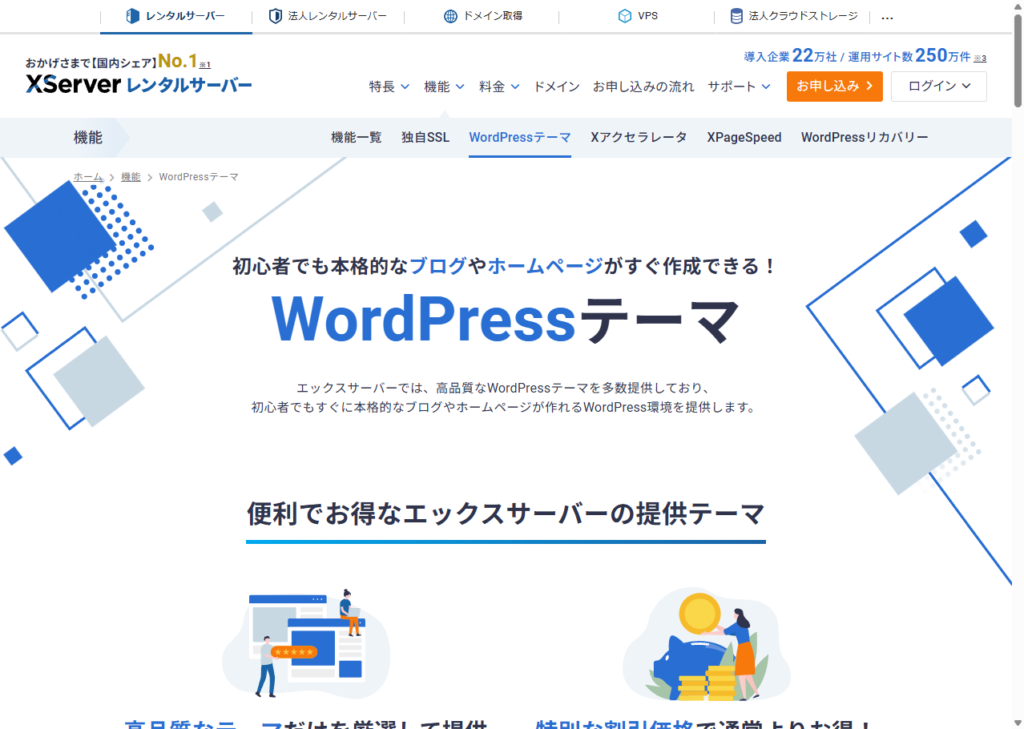Click the globe icon for domain acquisition
Image resolution: width=1024 pixels, height=729 pixels.
[451, 16]
